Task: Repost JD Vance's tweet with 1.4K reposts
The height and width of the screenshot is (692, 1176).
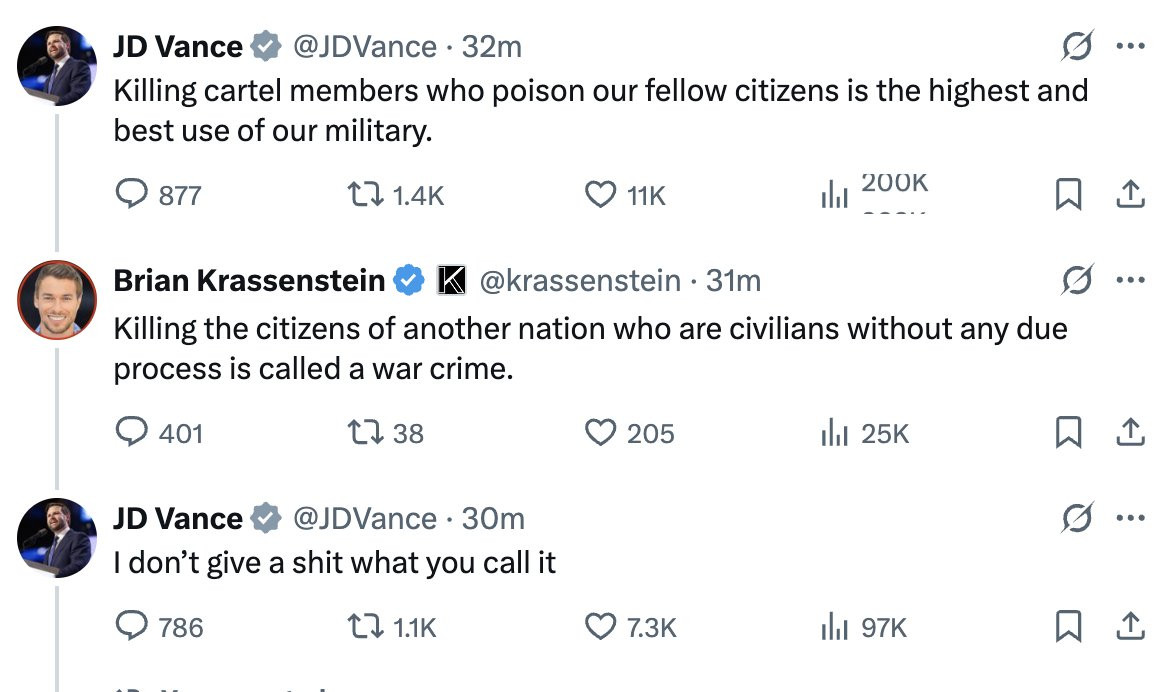Action: tap(396, 195)
